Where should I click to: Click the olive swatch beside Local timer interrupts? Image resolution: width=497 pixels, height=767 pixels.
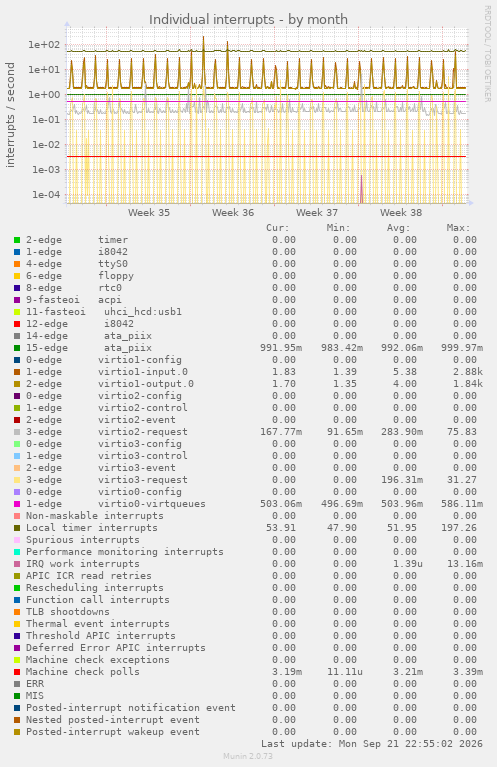point(17,528)
